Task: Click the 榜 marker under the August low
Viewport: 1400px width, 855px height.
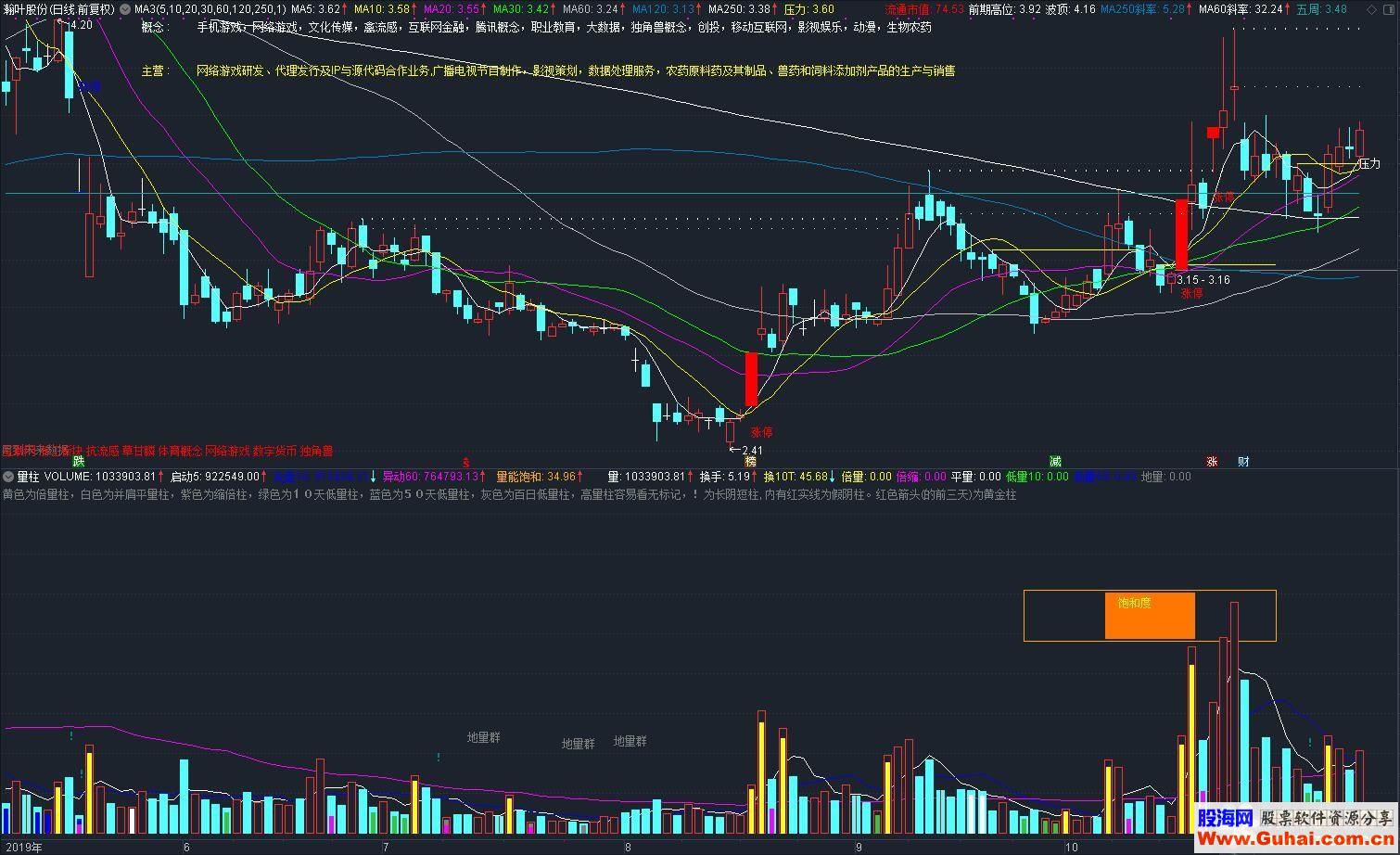Action: click(x=749, y=461)
